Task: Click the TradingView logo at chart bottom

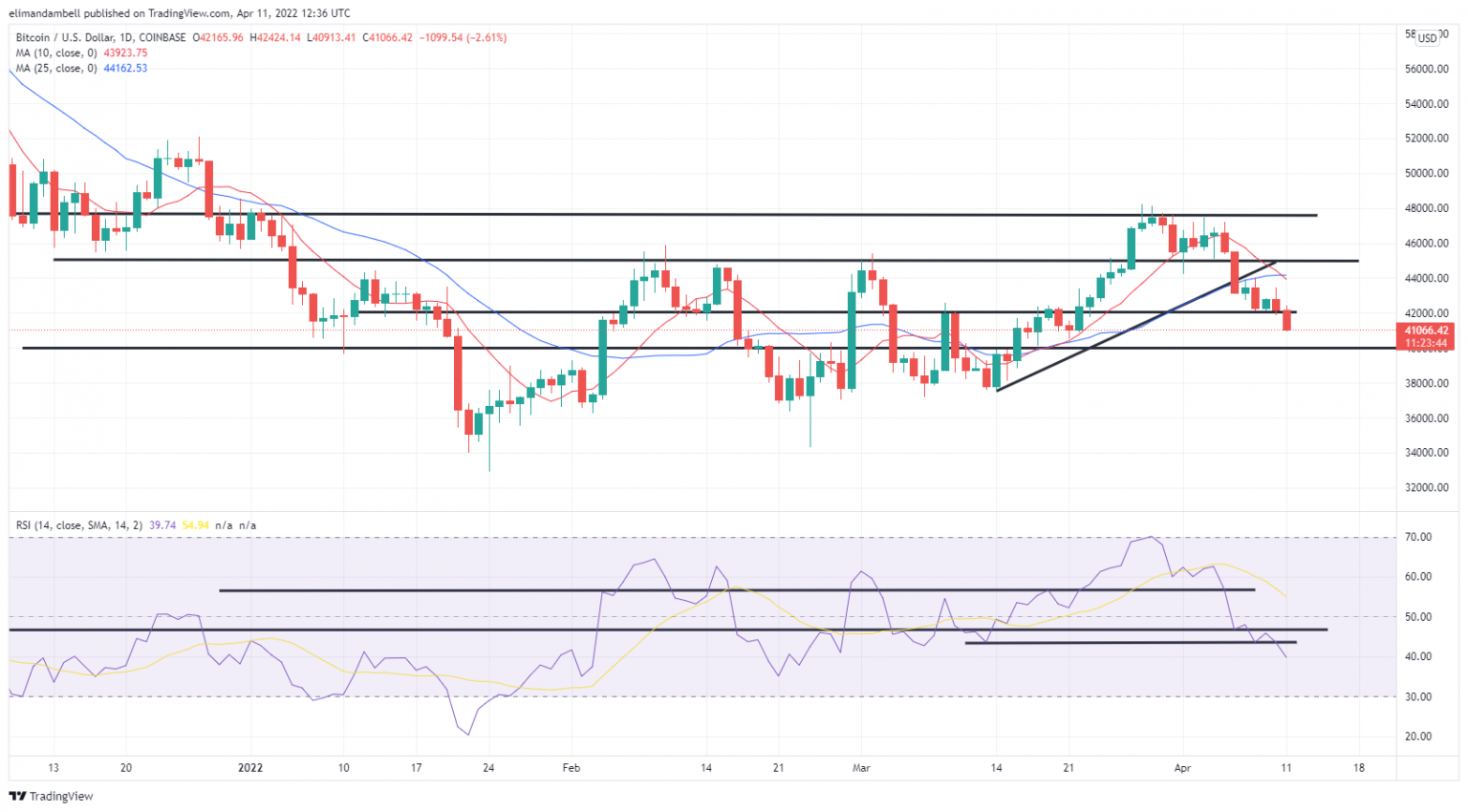Action: coord(52,796)
